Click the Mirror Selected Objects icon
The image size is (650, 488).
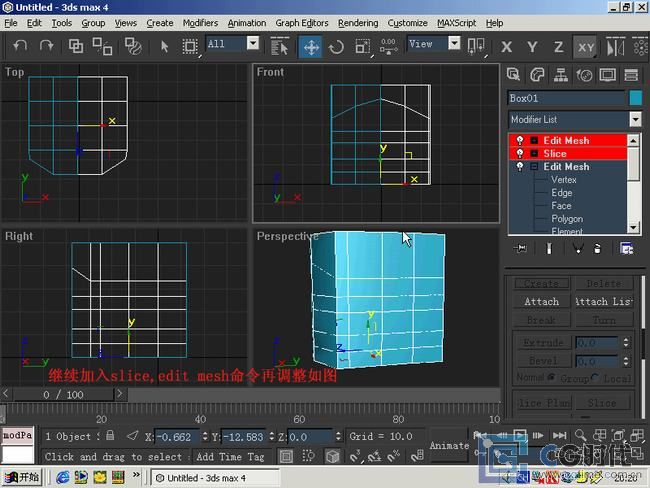tap(615, 46)
